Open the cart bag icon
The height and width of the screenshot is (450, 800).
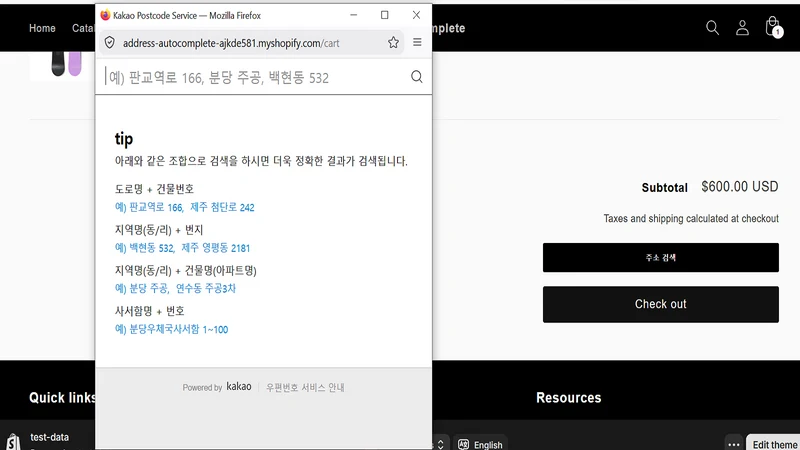pyautogui.click(x=773, y=27)
